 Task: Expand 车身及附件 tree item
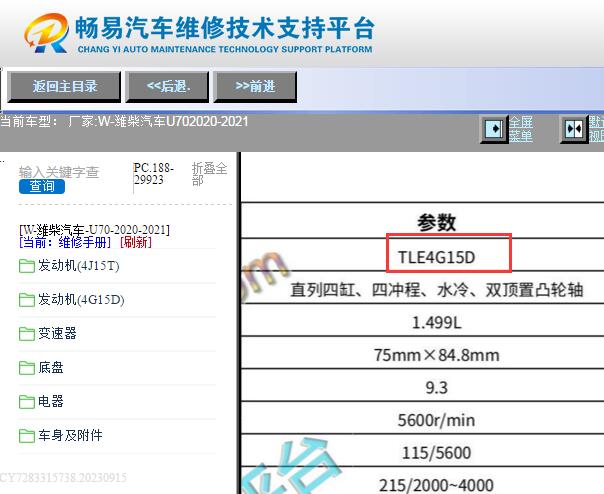pyautogui.click(x=70, y=436)
